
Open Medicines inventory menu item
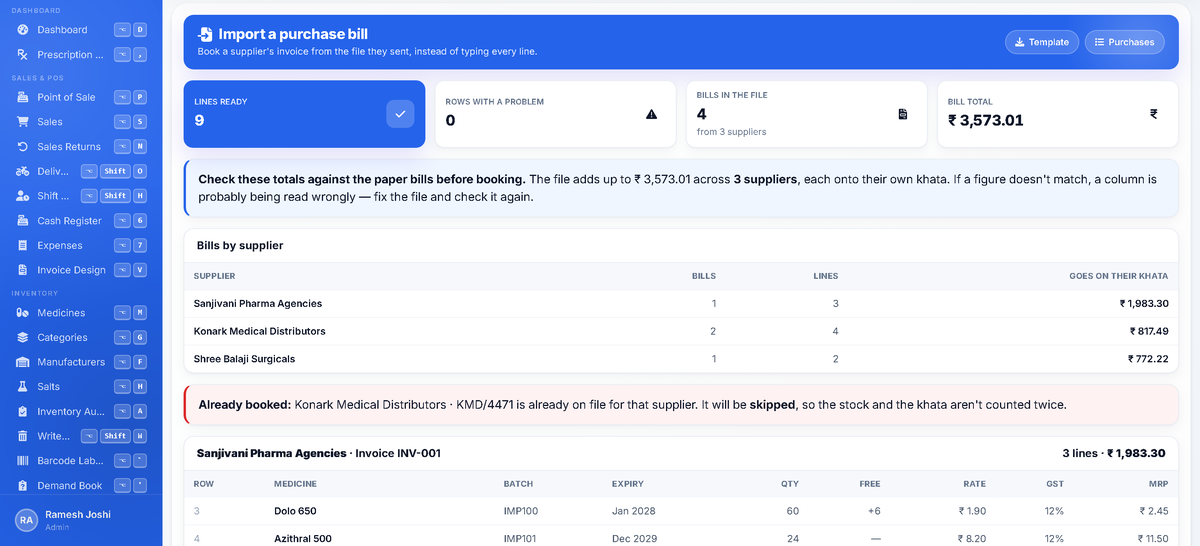[x=80, y=313]
